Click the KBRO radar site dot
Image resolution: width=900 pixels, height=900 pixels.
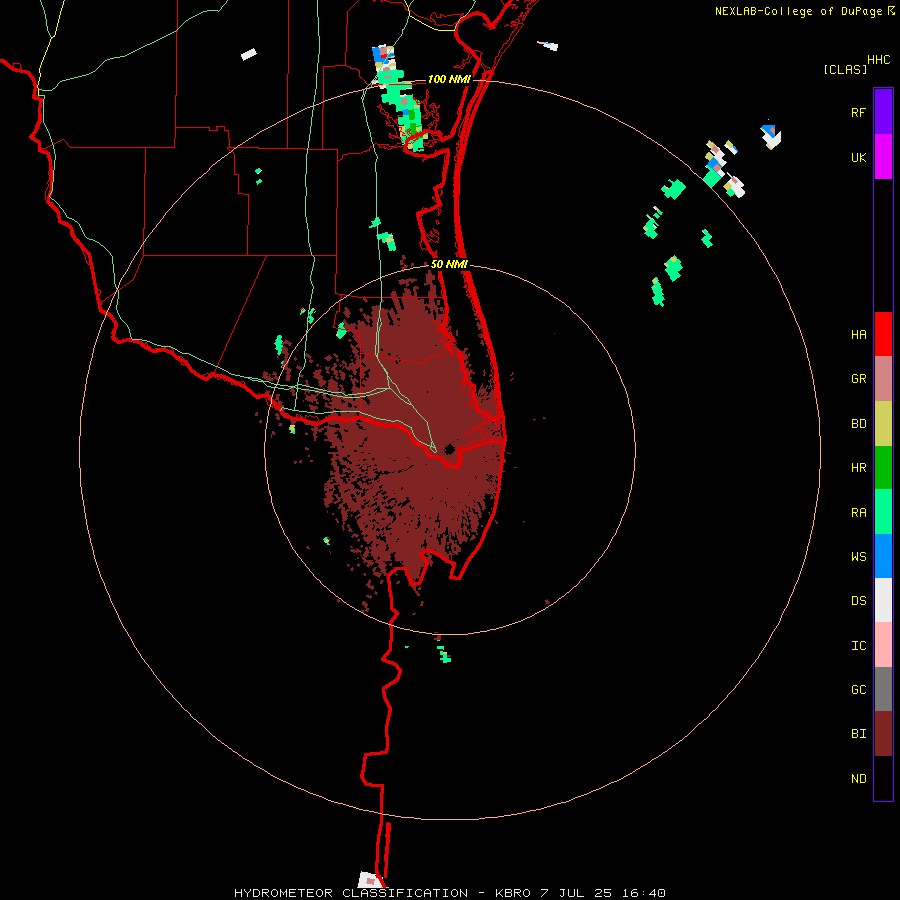click(x=450, y=449)
